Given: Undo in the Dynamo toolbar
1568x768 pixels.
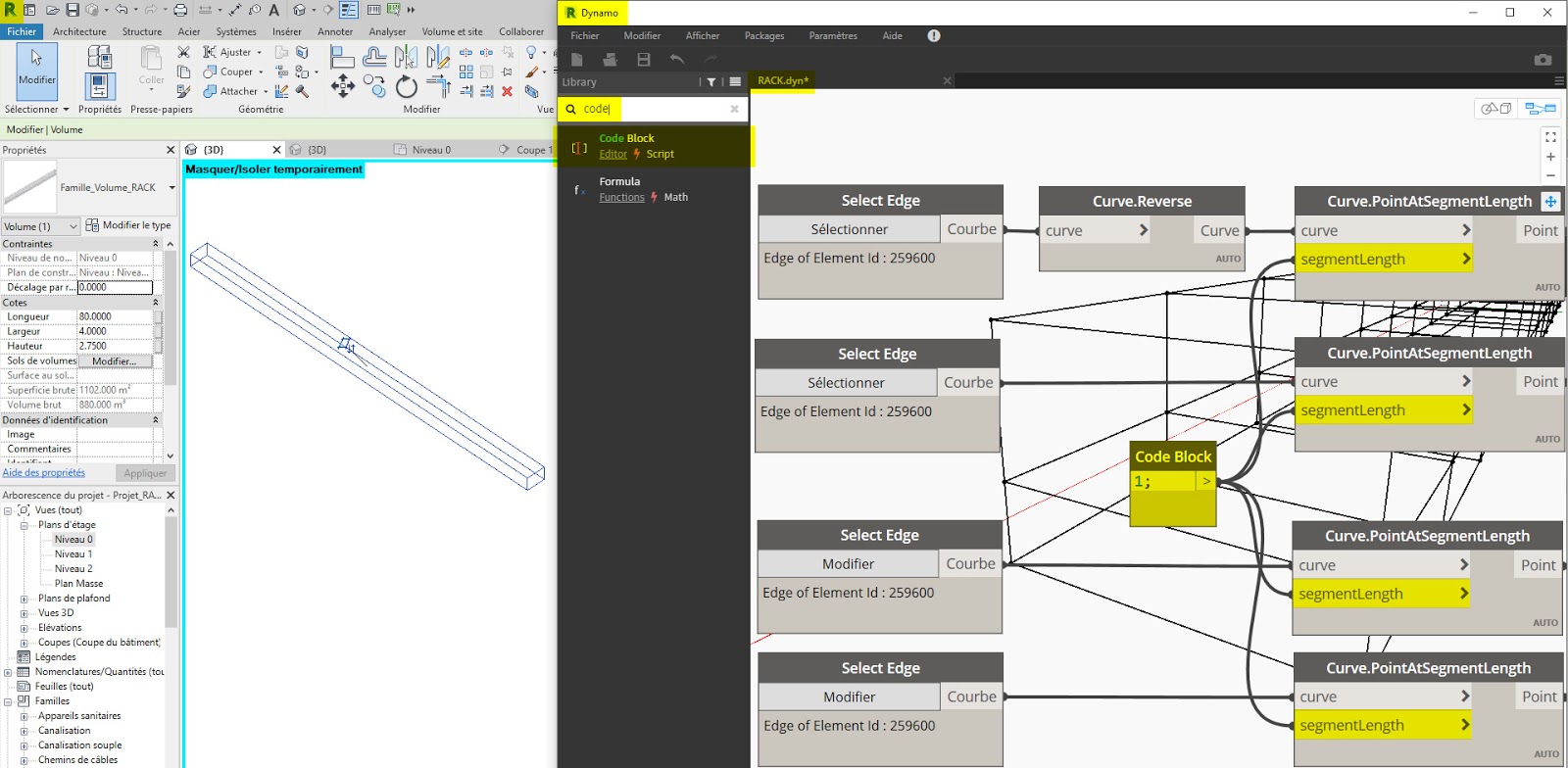Looking at the screenshot, I should click(x=677, y=60).
